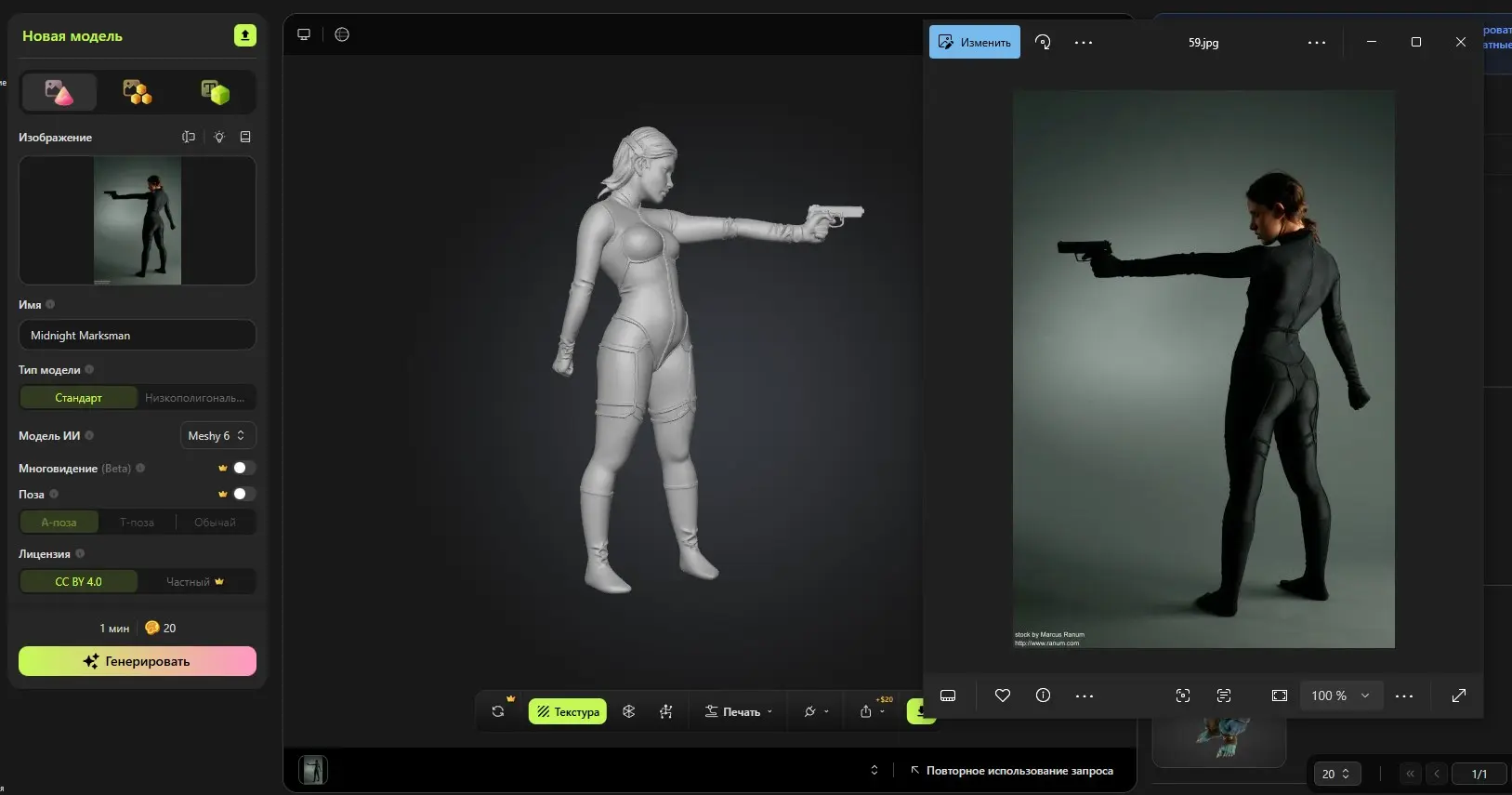
Task: Click the rigging skeleton icon in the toolbar
Action: 666,711
